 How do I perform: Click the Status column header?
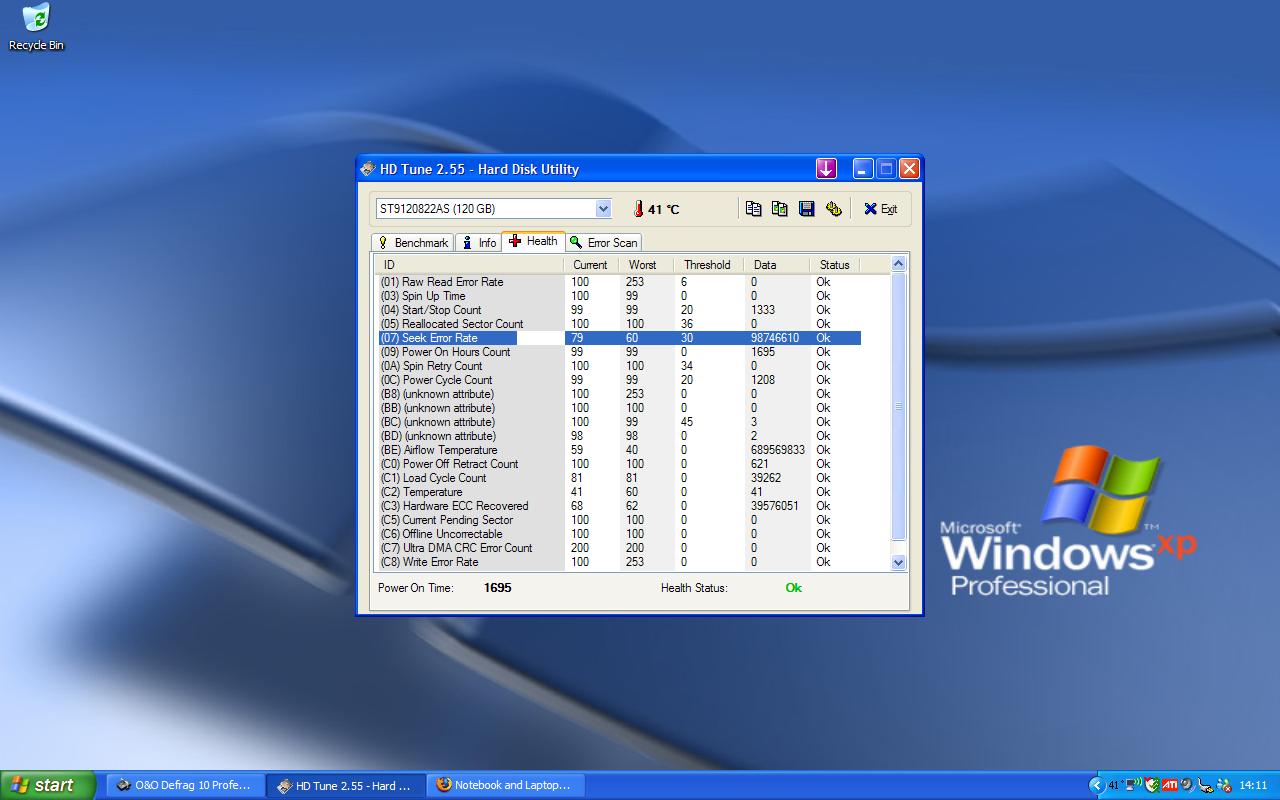[834, 265]
